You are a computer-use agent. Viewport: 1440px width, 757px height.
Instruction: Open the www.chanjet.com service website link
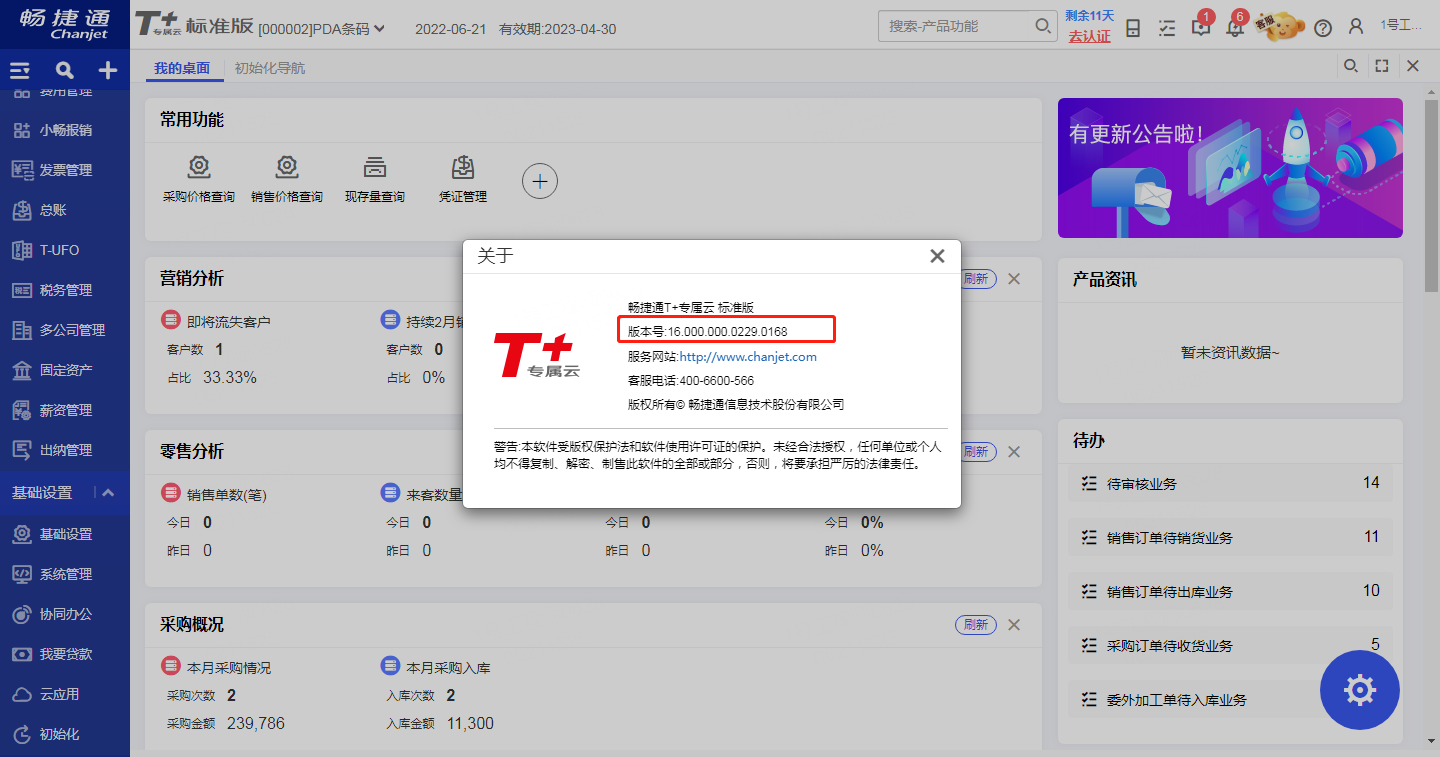(x=748, y=356)
